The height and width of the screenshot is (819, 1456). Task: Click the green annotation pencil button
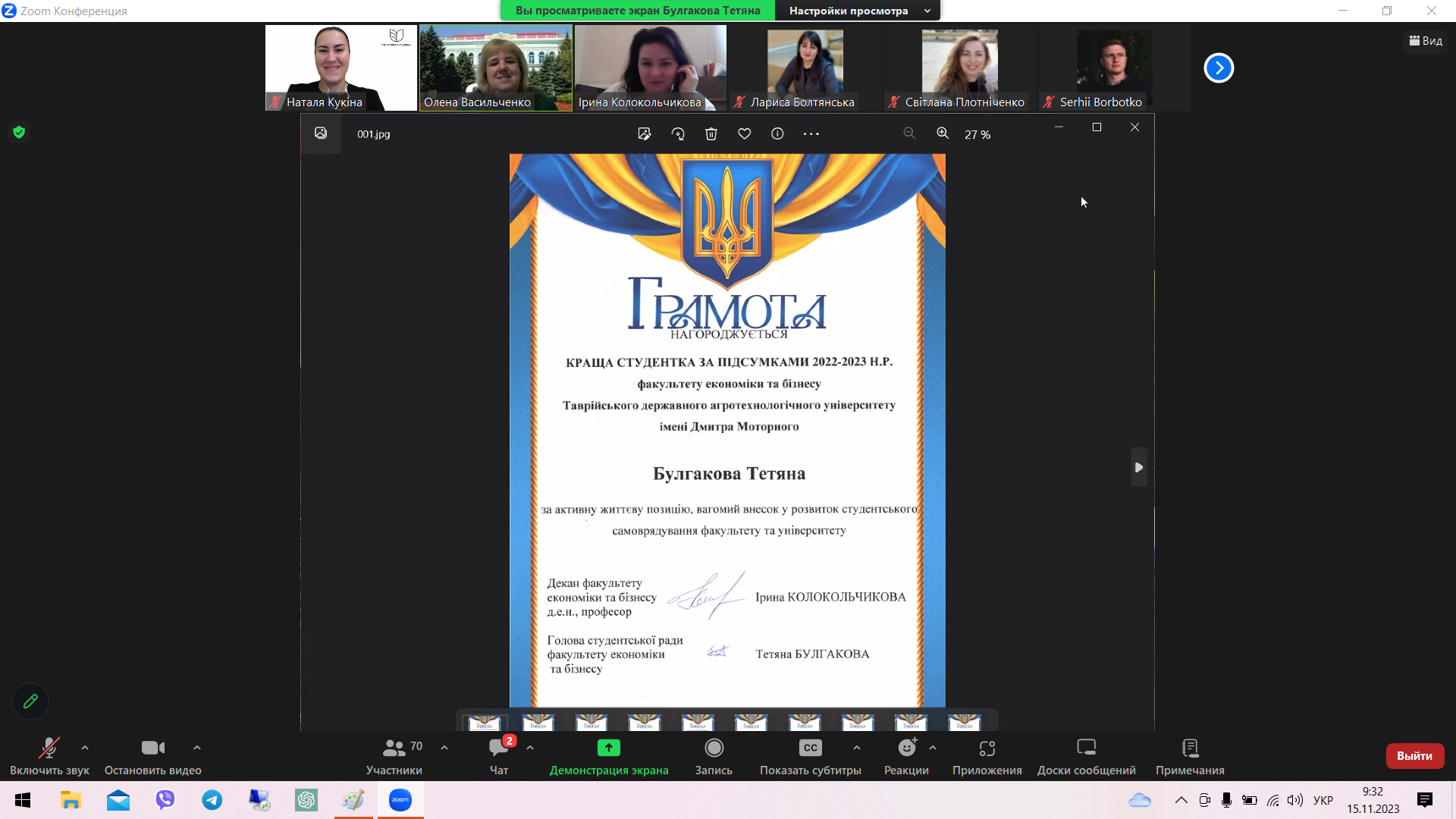(30, 701)
